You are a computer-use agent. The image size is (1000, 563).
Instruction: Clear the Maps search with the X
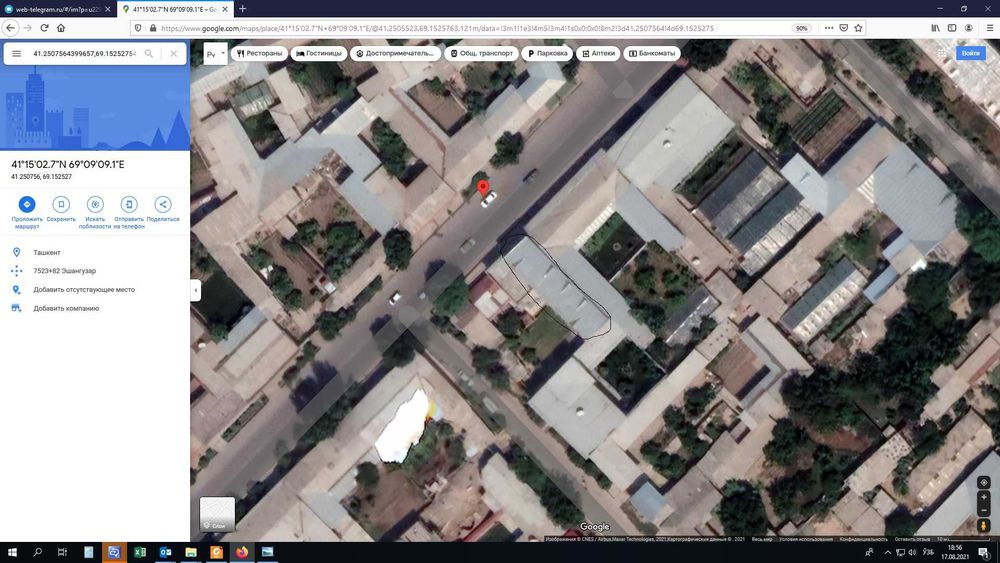point(173,54)
